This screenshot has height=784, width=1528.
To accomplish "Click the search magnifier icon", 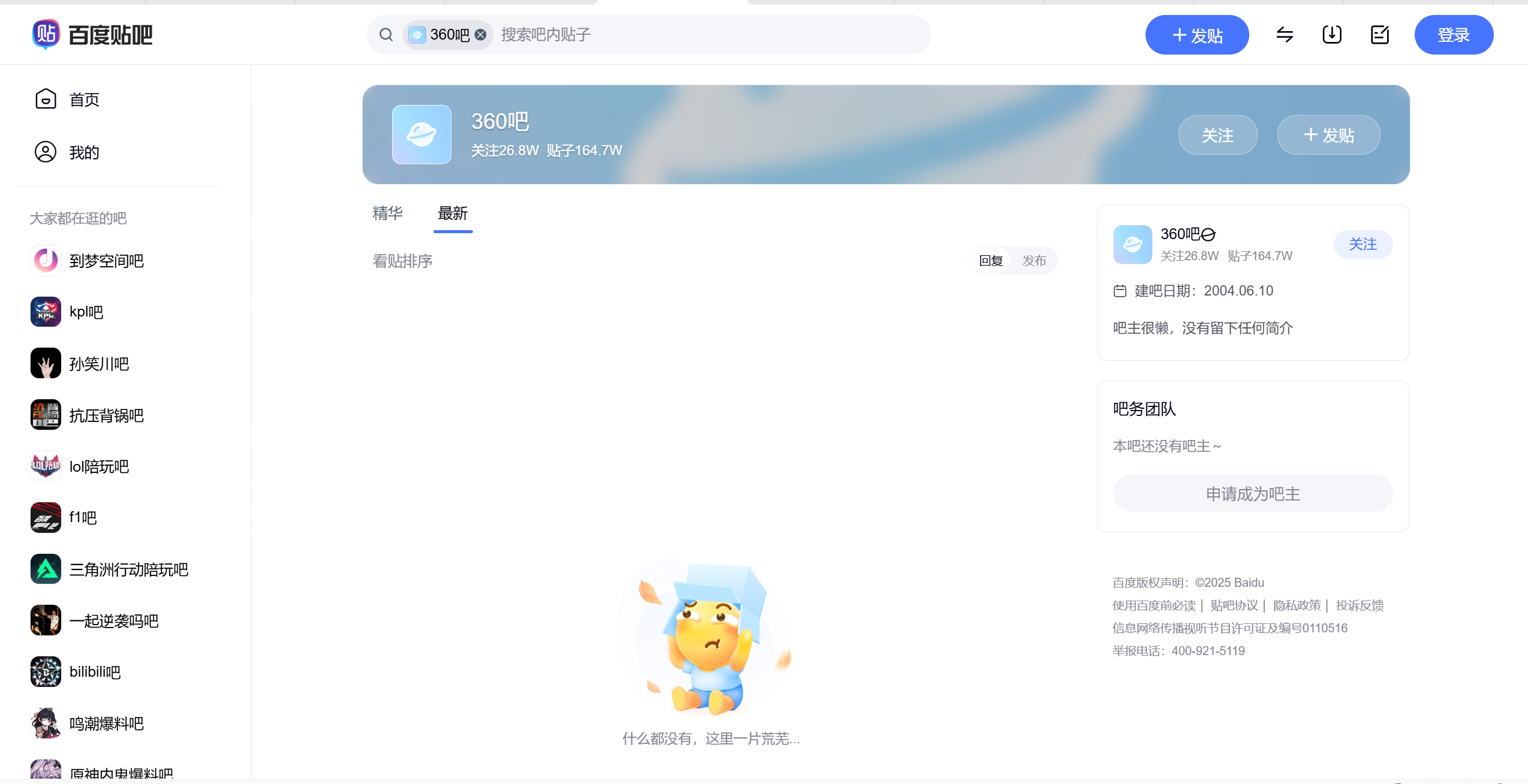I will 385,34.
